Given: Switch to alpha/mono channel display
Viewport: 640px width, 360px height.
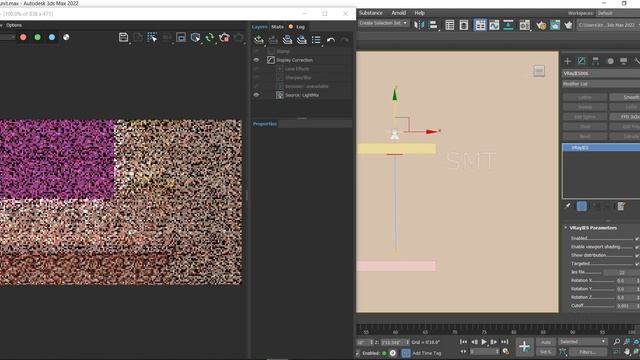Looking at the screenshot, I should pos(66,37).
